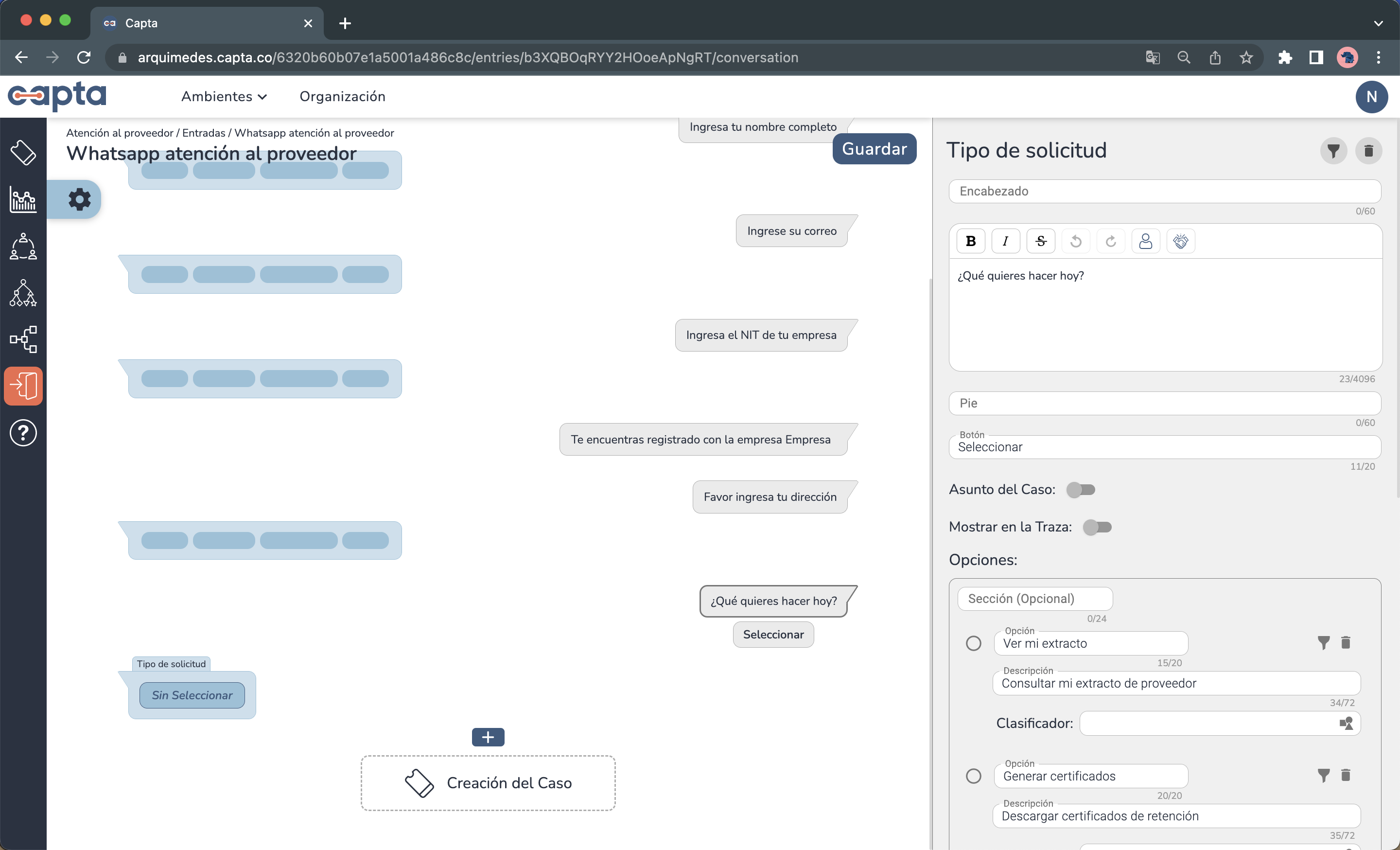This screenshot has width=1400, height=850.
Task: Insert user variable via person icon
Action: pos(1146,240)
